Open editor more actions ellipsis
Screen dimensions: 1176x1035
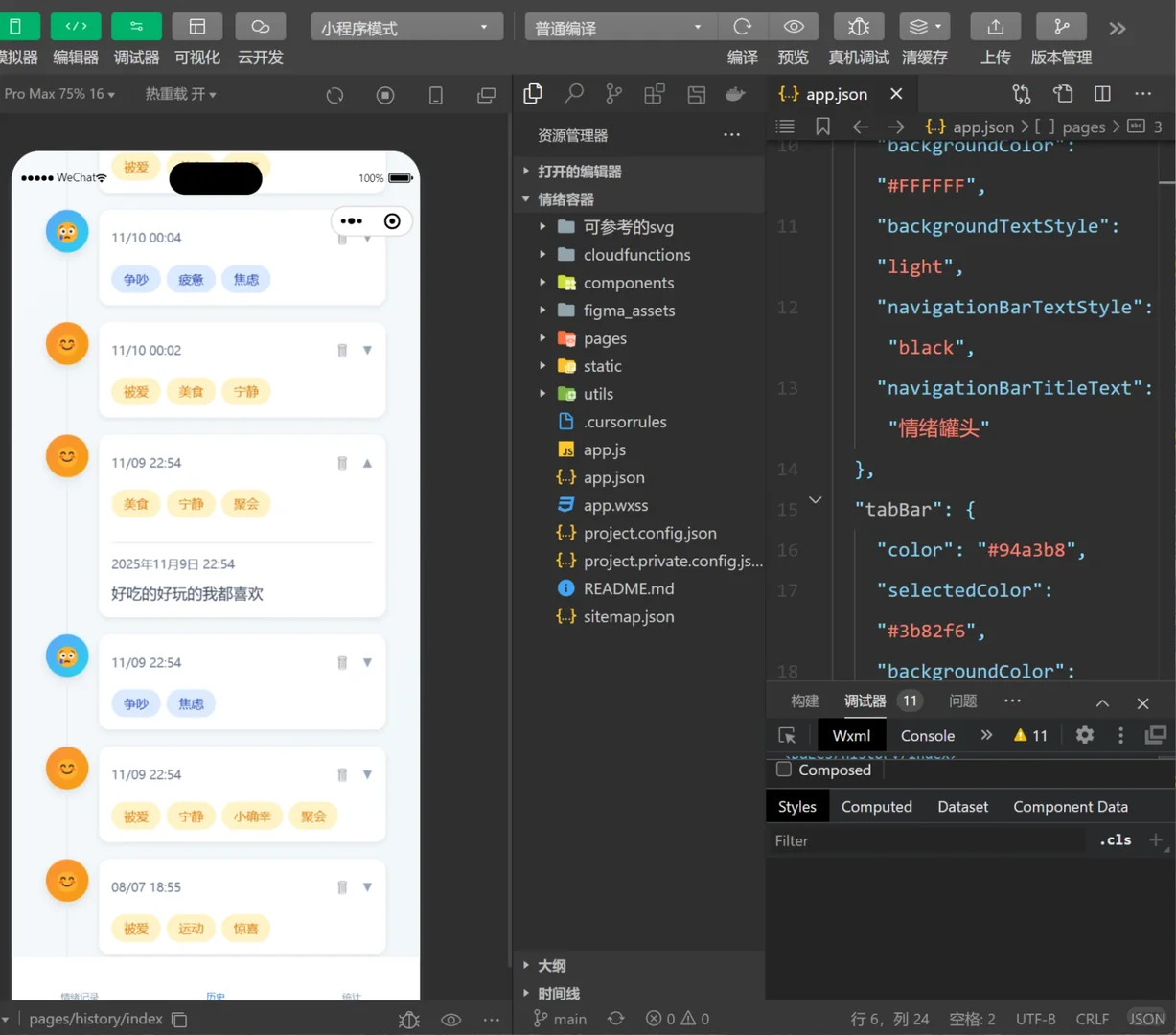1143,94
